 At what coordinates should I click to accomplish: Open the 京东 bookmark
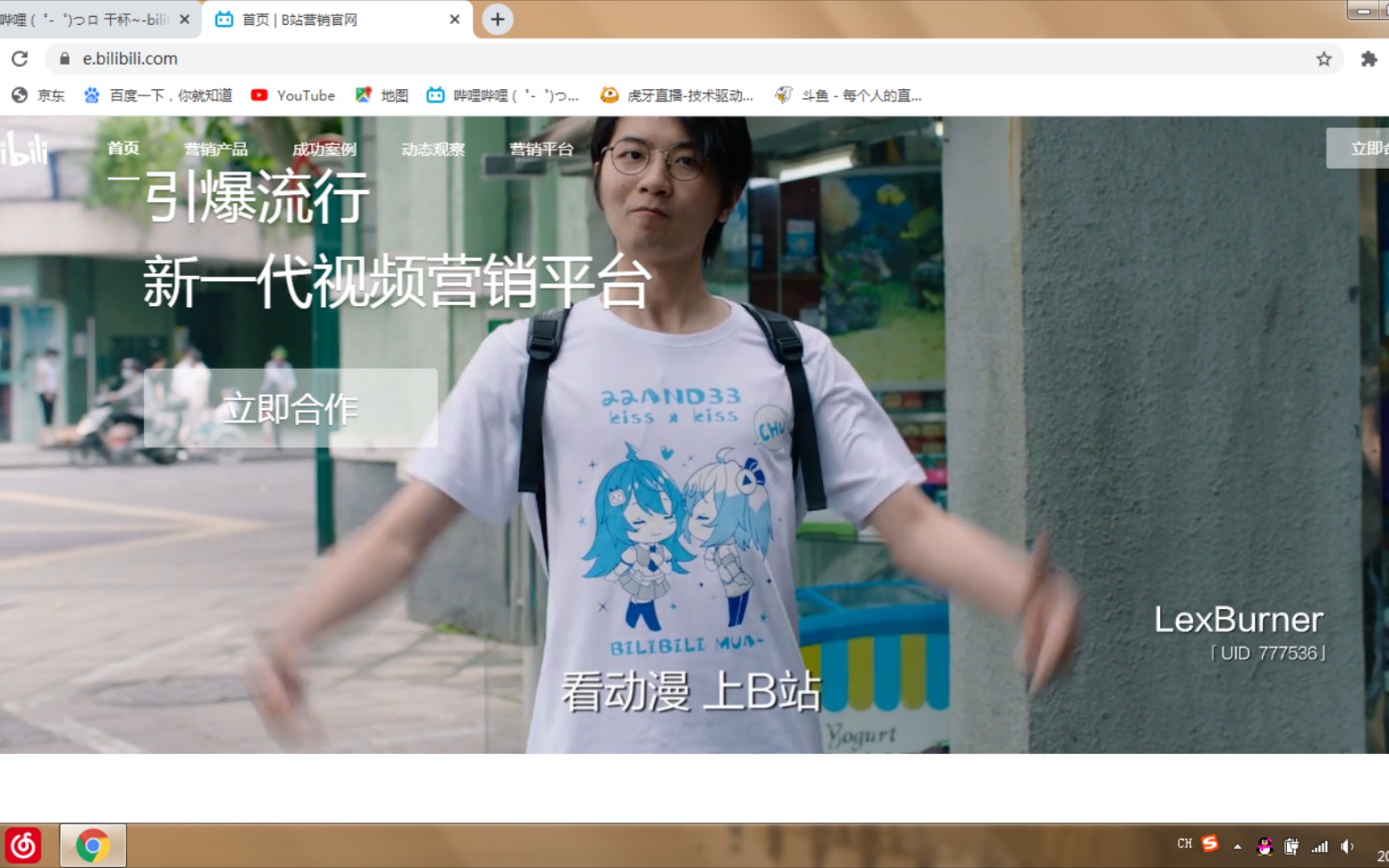(39, 96)
